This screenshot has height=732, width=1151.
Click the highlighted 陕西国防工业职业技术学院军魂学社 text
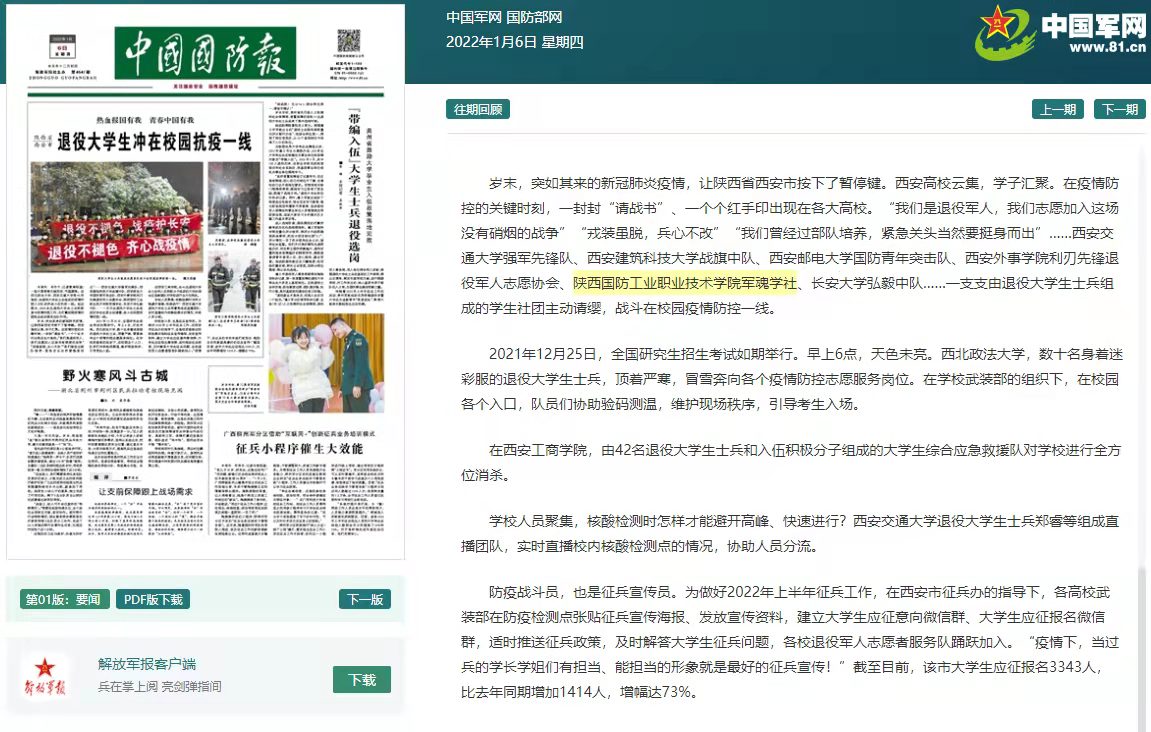[x=685, y=283]
